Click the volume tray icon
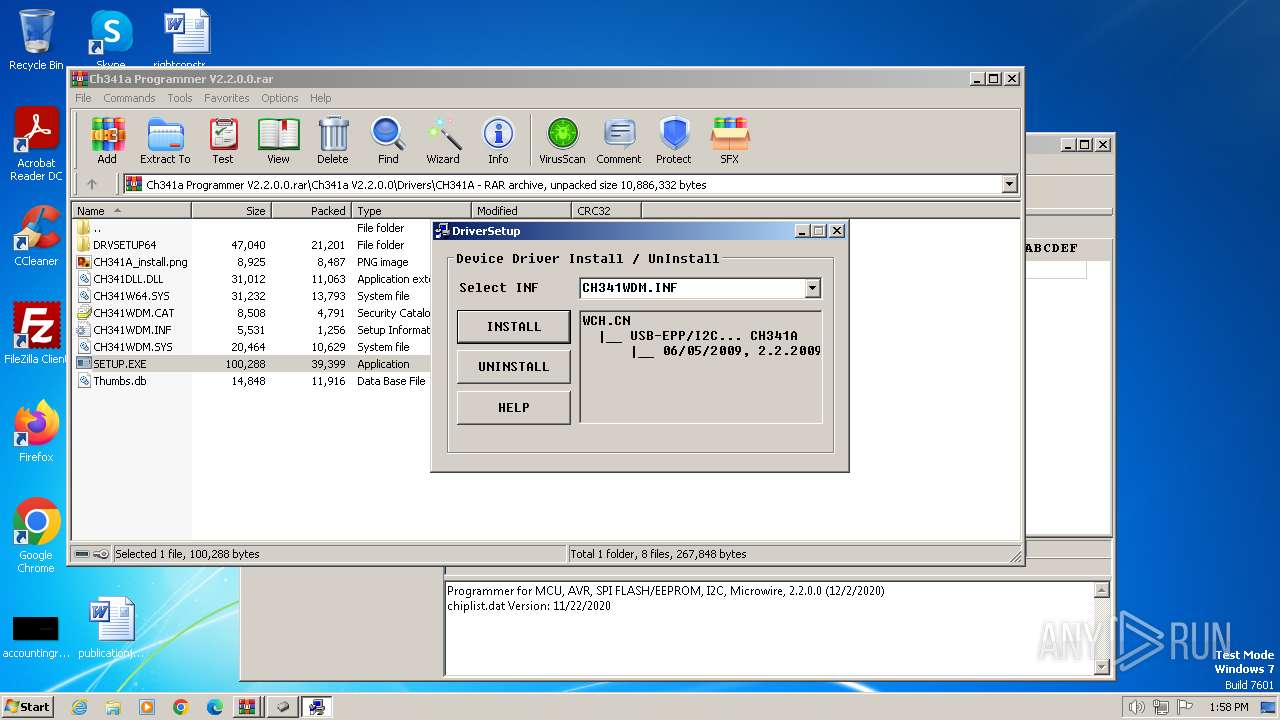Image resolution: width=1280 pixels, height=720 pixels. click(x=1136, y=707)
